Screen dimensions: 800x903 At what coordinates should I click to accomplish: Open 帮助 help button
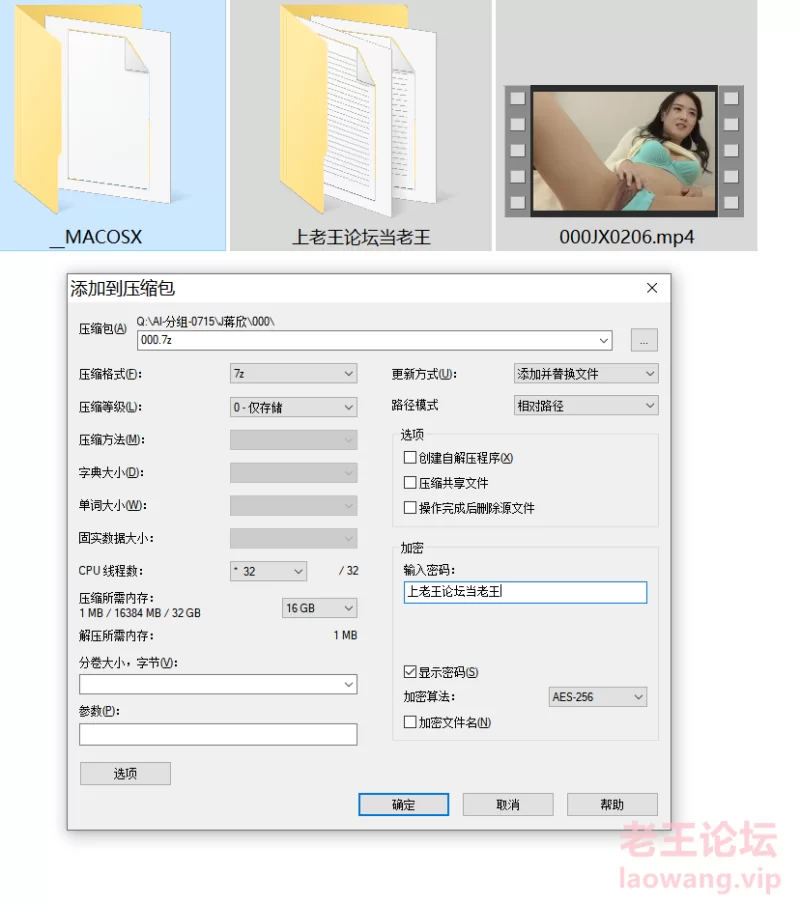pyautogui.click(x=612, y=805)
